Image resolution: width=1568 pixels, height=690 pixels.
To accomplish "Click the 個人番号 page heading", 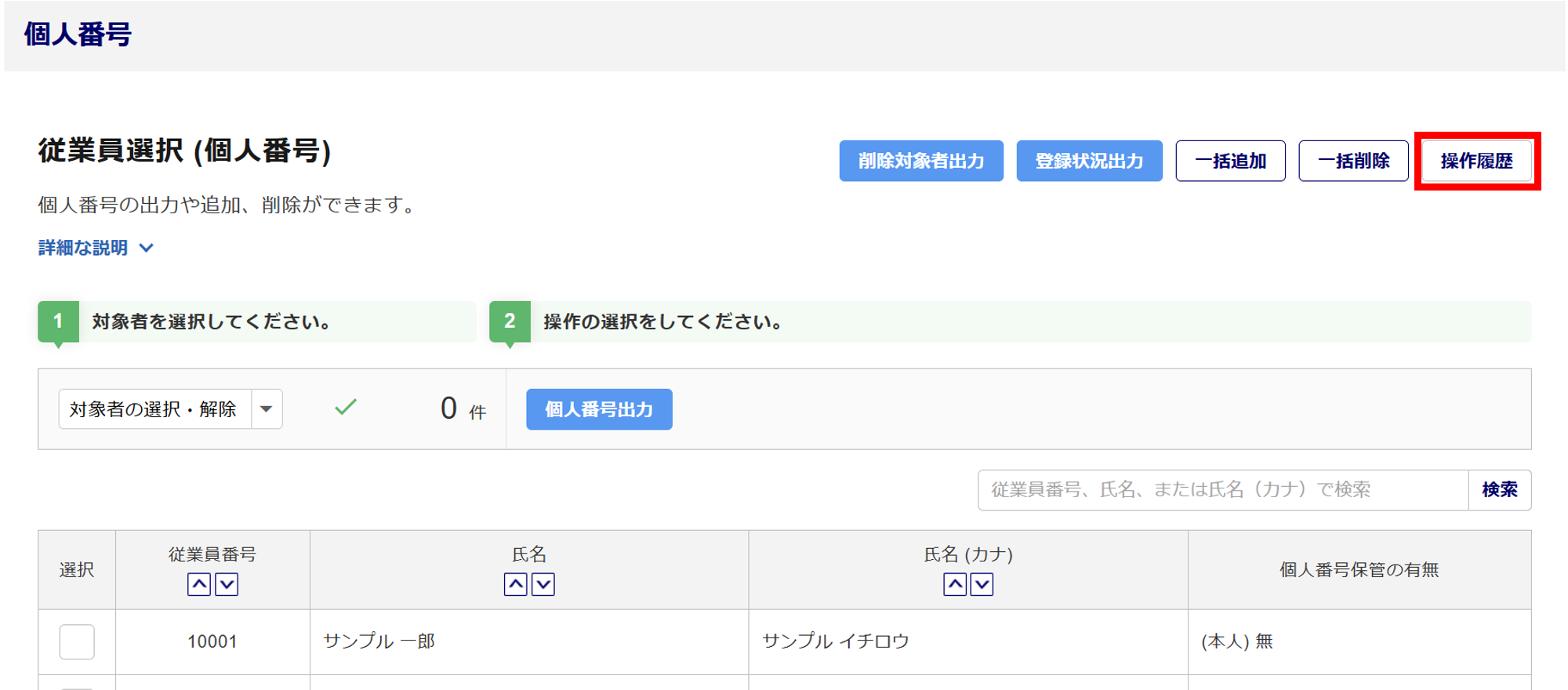I will [78, 34].
